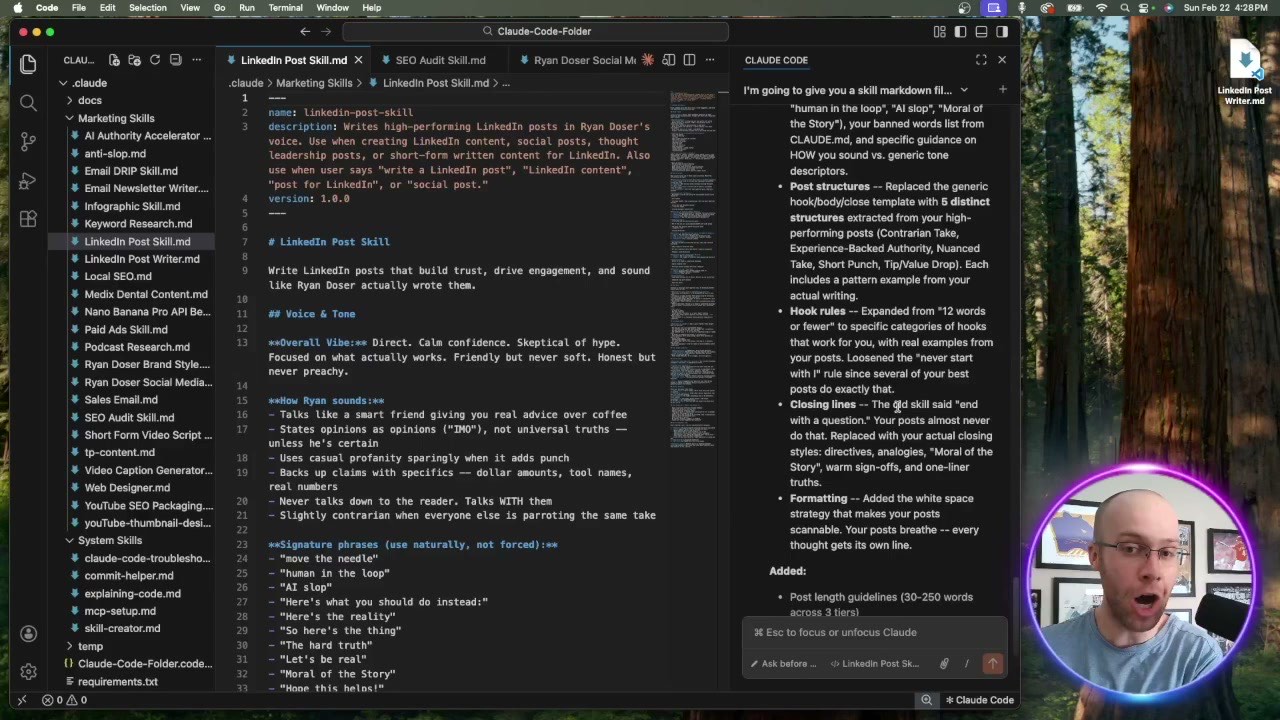Collapse all folders in Explorer
Image resolution: width=1280 pixels, height=720 pixels.
[175, 60]
